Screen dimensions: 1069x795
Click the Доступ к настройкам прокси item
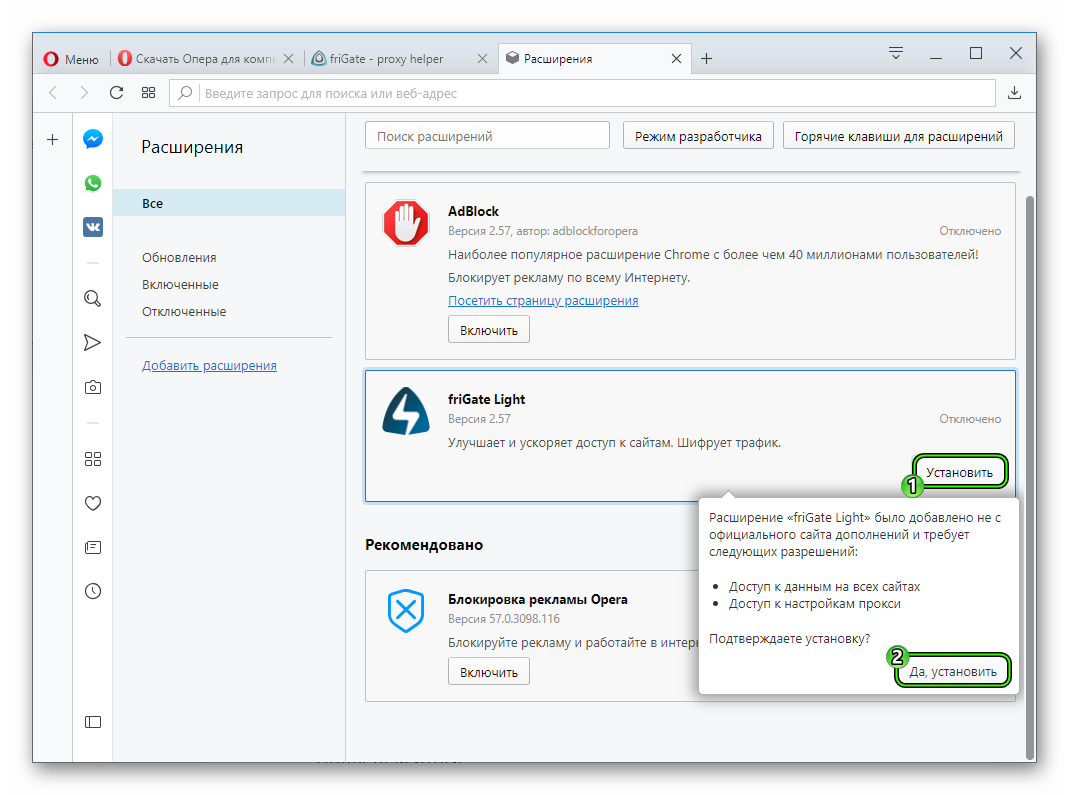[x=815, y=603]
